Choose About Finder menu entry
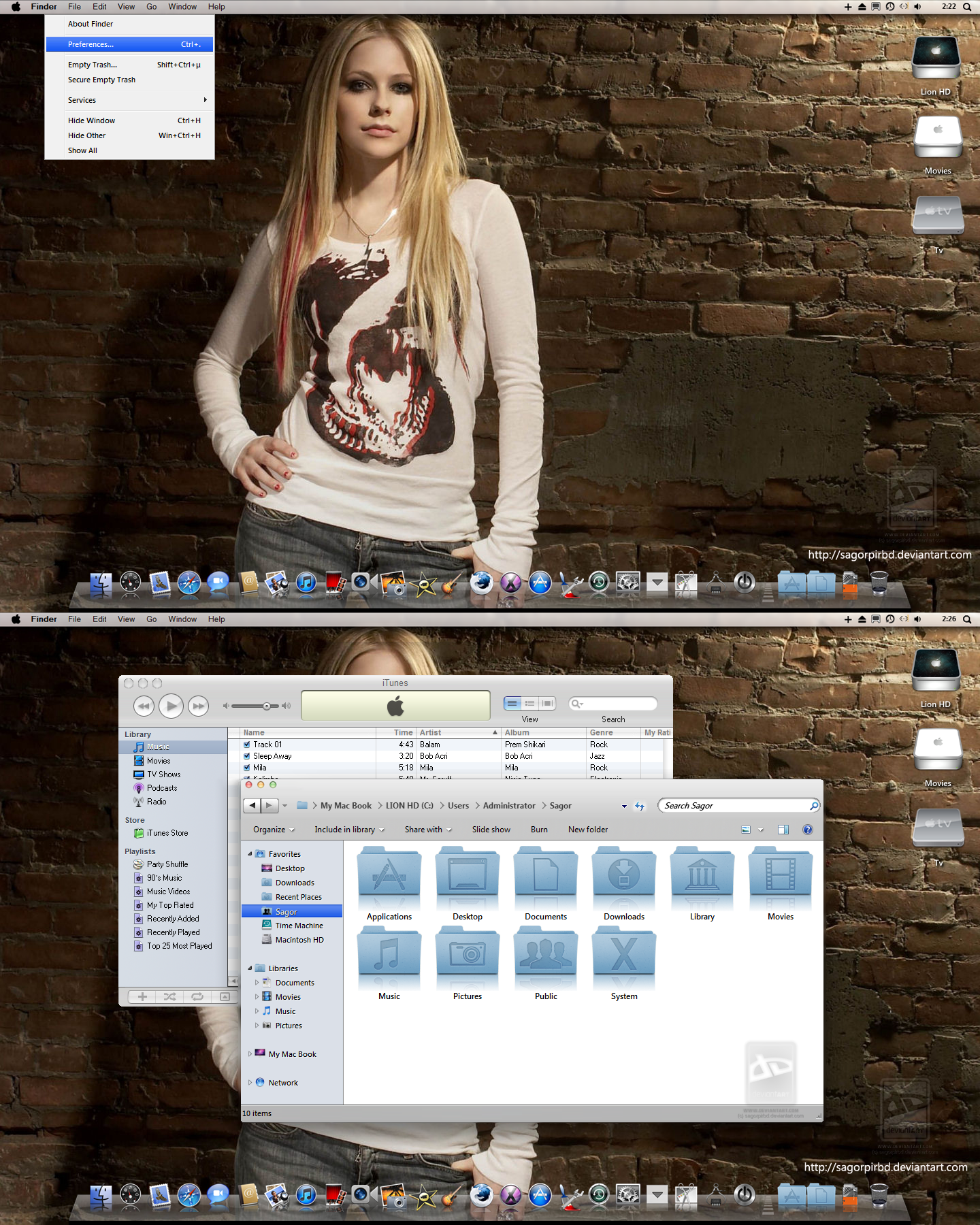Viewport: 980px width, 1225px height. click(129, 24)
